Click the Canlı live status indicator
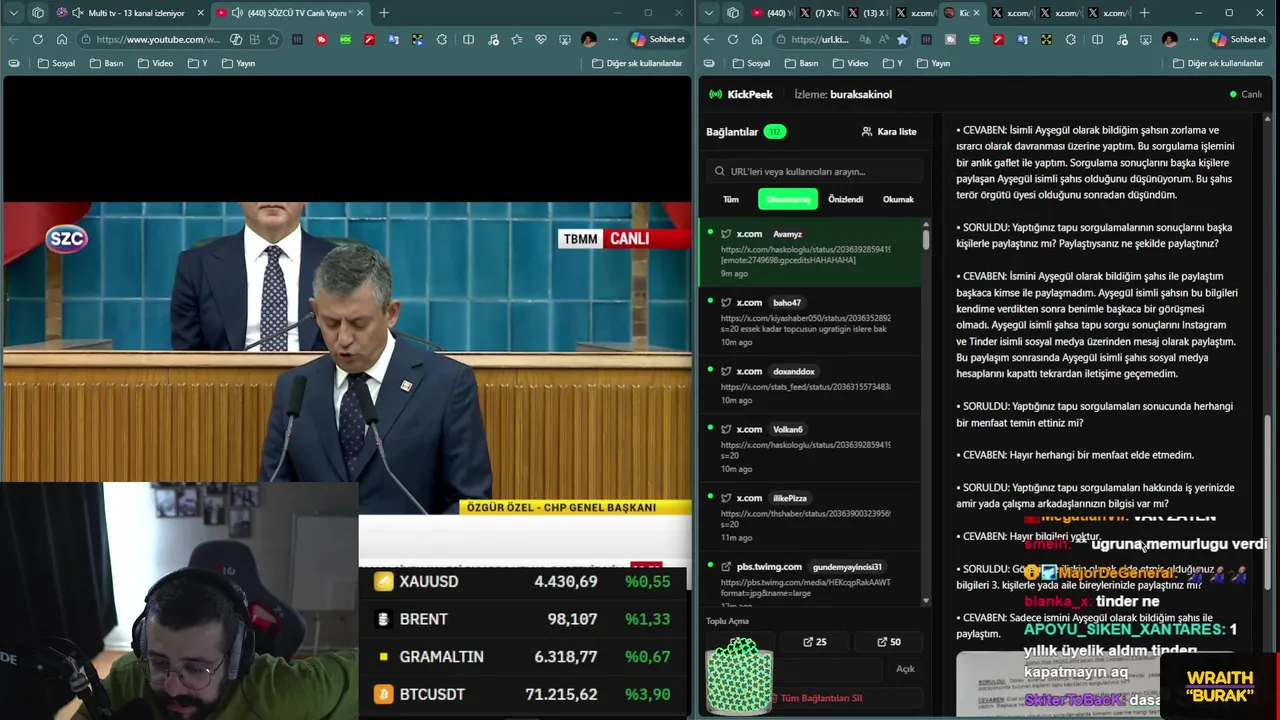This screenshot has height=720, width=1280. (1246, 94)
